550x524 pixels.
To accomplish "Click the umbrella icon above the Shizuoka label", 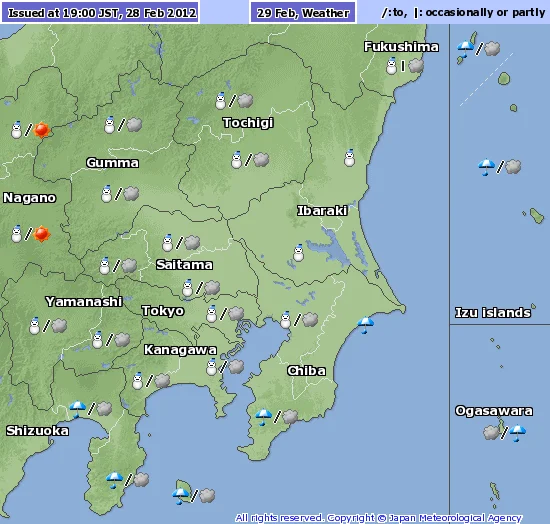I will (78, 409).
